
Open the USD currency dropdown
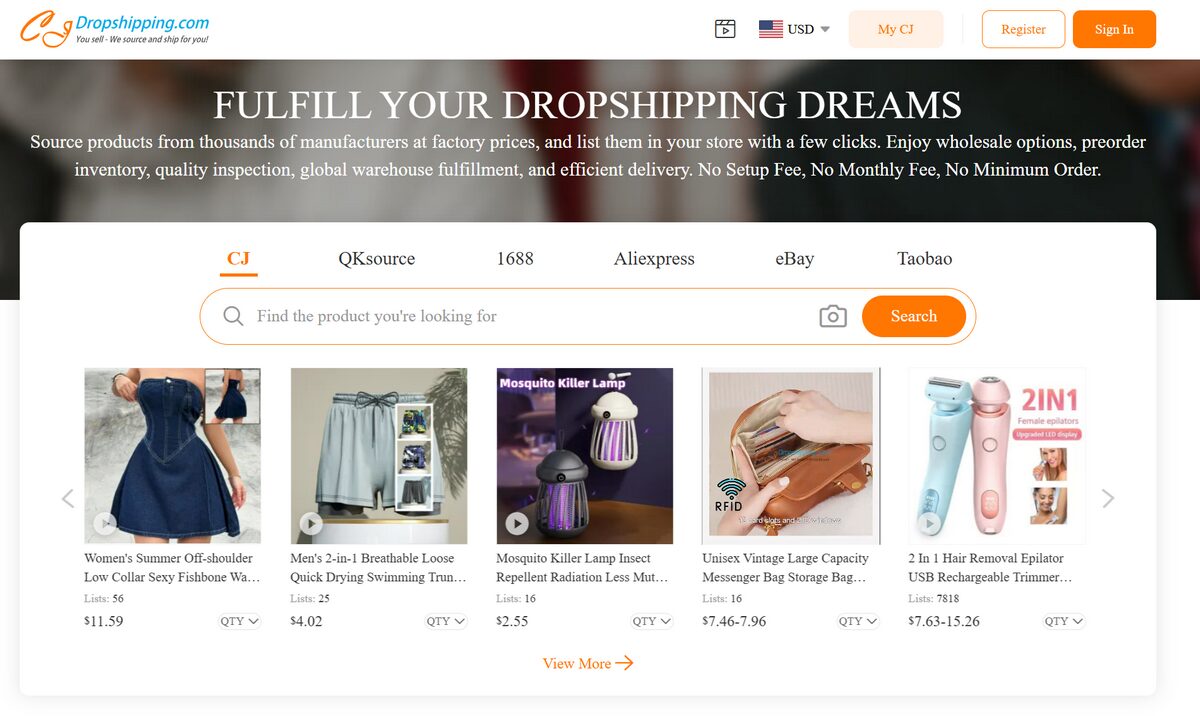coord(800,28)
